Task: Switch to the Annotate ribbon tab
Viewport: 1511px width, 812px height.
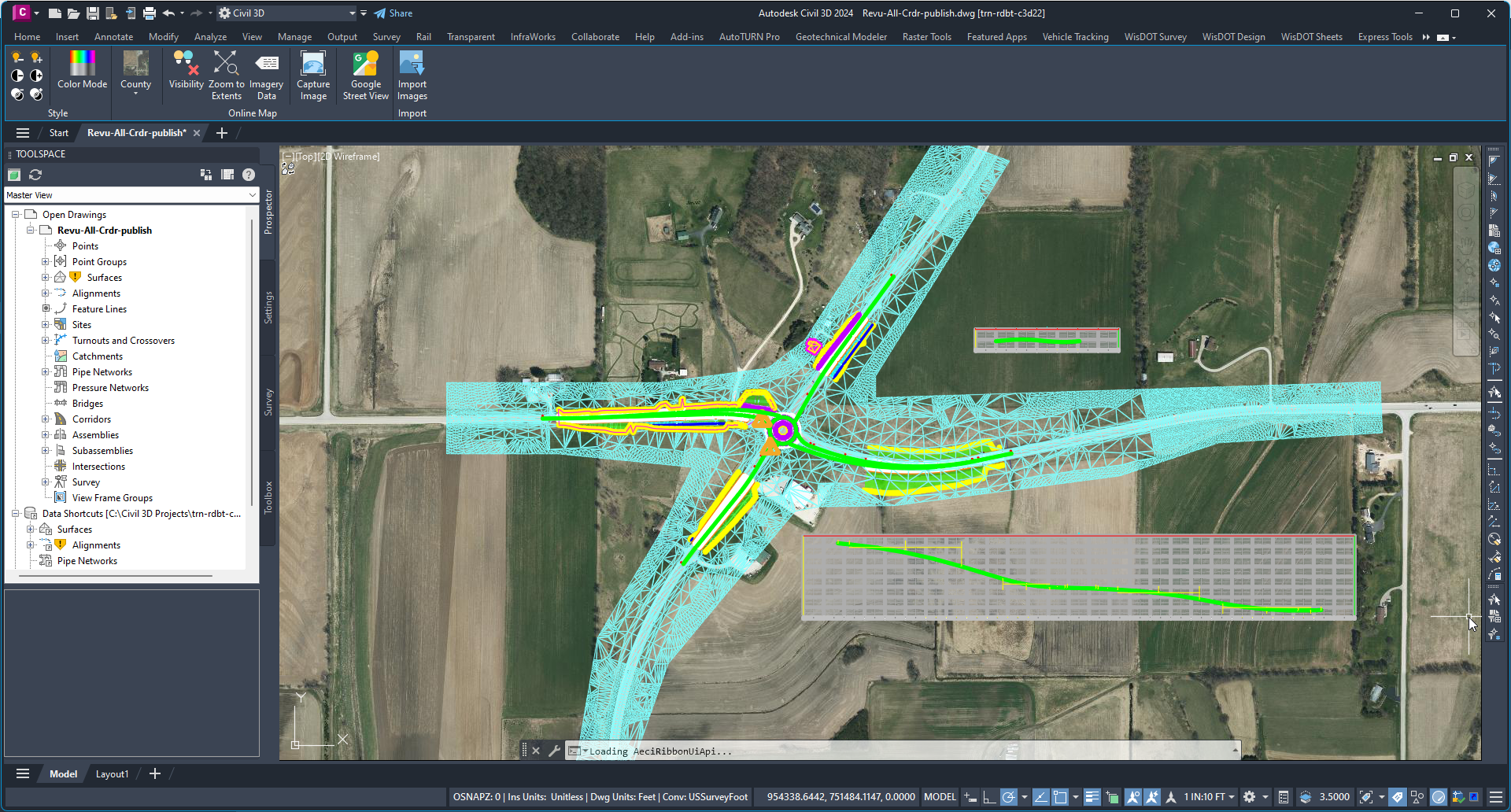Action: (x=113, y=37)
